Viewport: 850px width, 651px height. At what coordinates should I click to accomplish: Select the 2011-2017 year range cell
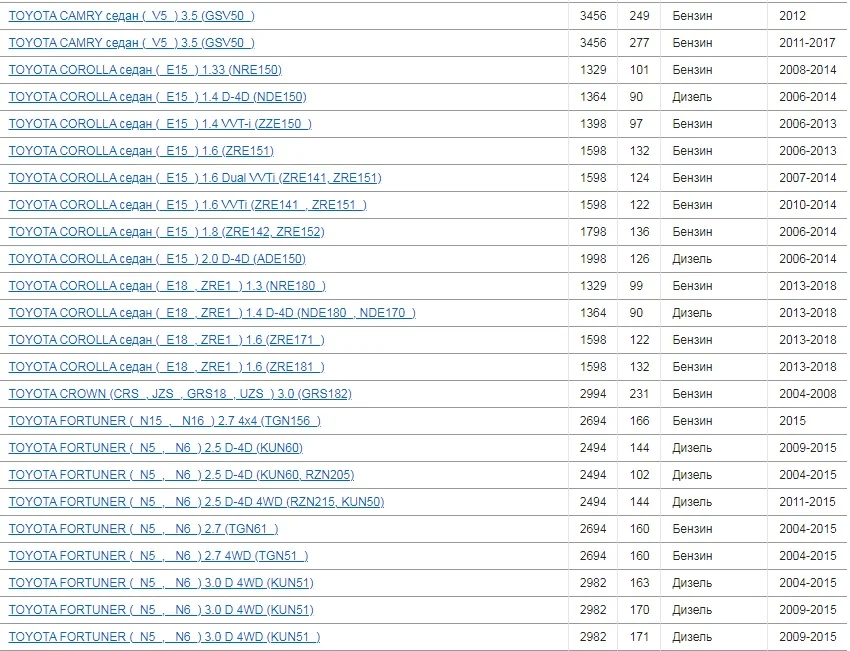click(x=808, y=43)
